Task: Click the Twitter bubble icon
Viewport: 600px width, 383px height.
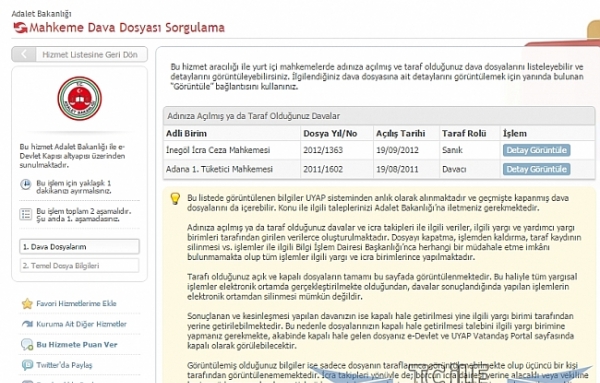Action: coord(27,365)
